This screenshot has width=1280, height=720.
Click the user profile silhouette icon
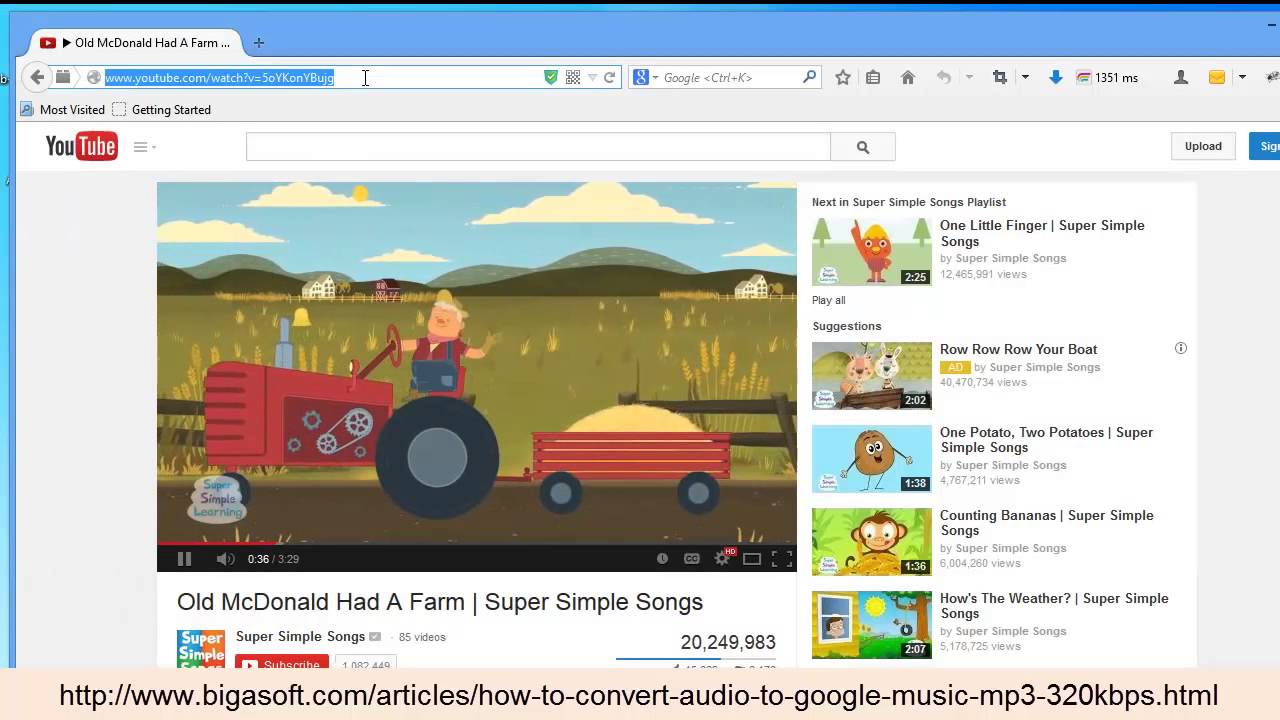tap(1181, 77)
